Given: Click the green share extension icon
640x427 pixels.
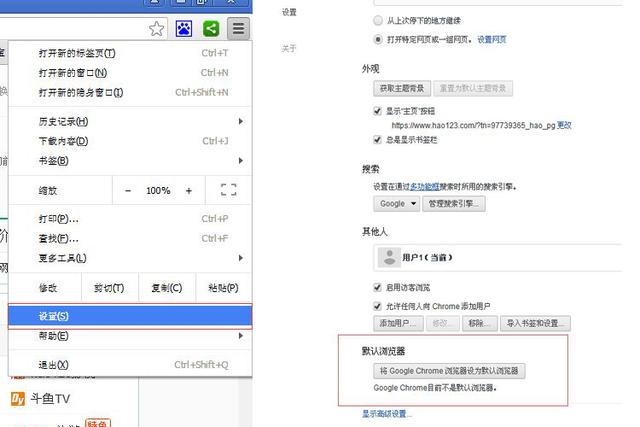Looking at the screenshot, I should coord(211,29).
